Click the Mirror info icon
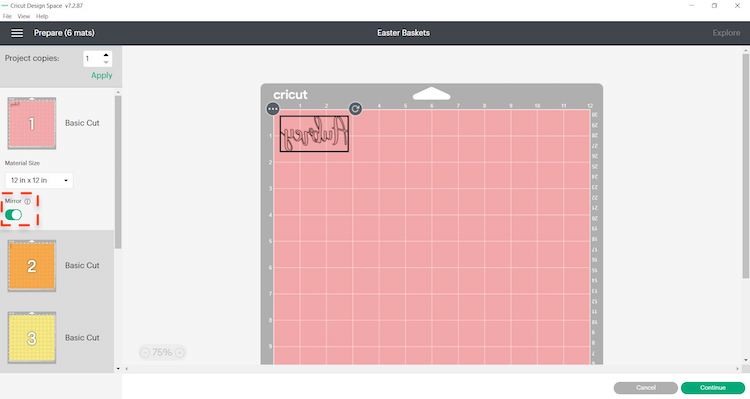The image size is (750, 399). tap(28, 201)
